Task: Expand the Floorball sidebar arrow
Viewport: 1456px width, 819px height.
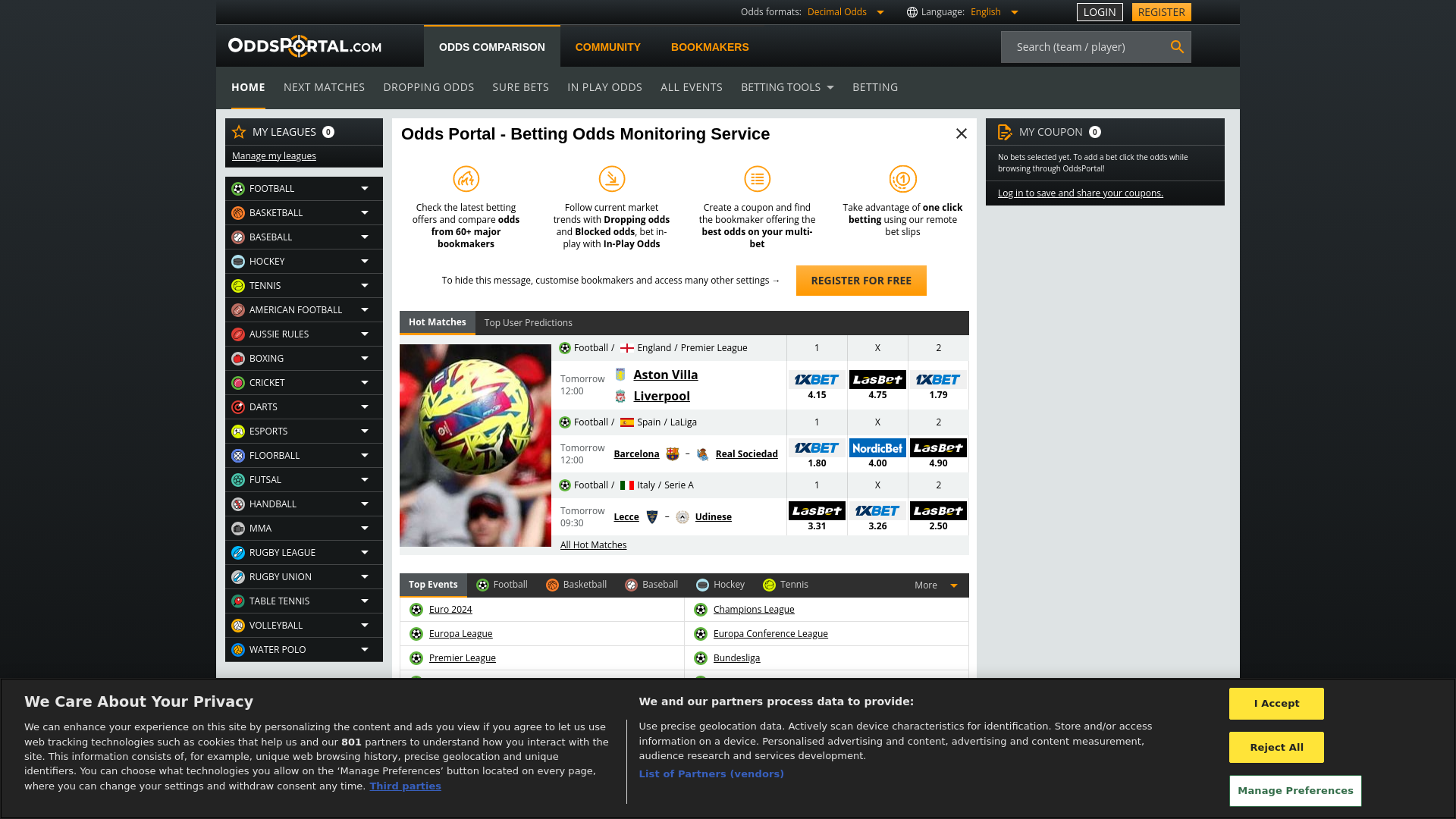Action: point(365,456)
